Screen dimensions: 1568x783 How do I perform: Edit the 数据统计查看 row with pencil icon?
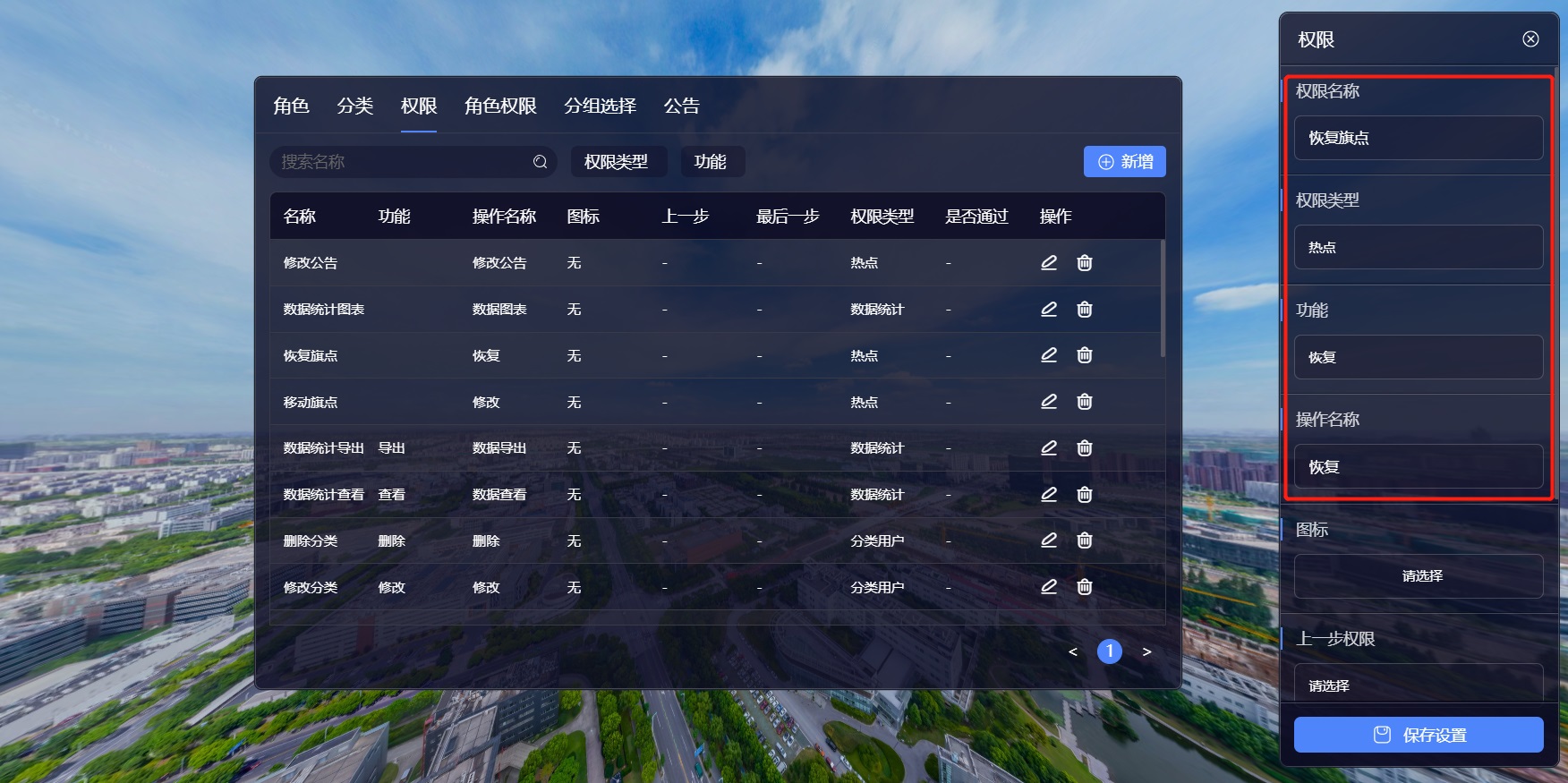tap(1049, 494)
